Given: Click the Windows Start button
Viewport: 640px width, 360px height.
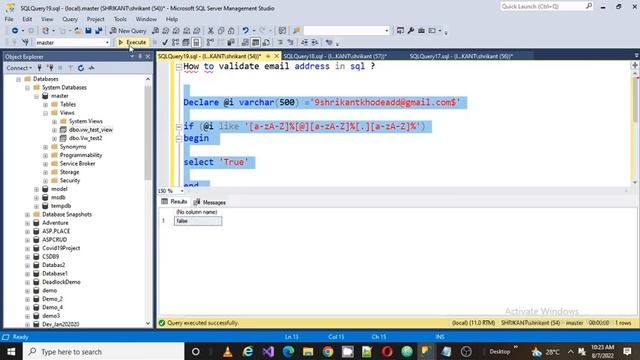Looking at the screenshot, I should tap(11, 351).
